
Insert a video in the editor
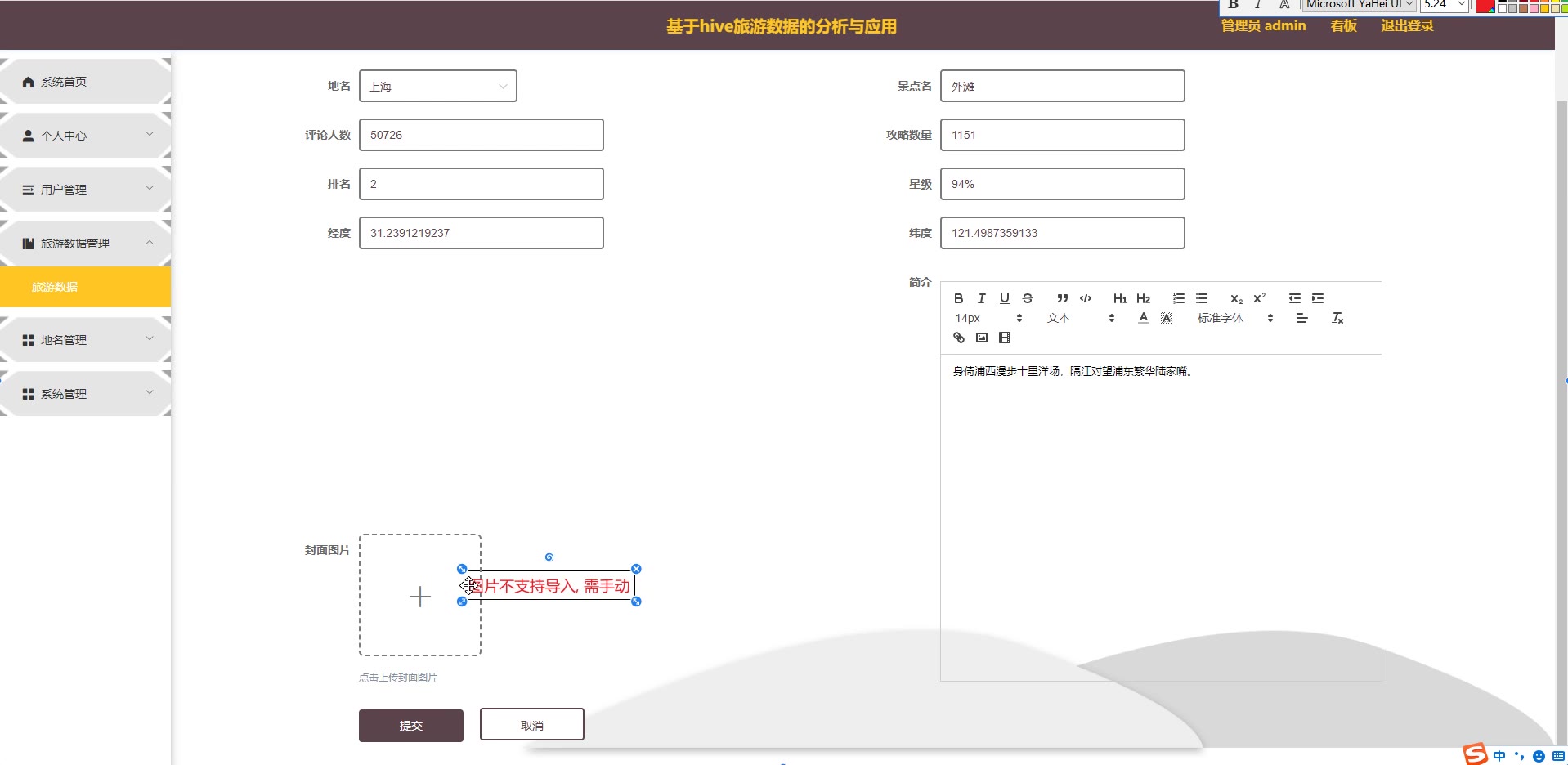(x=1005, y=338)
